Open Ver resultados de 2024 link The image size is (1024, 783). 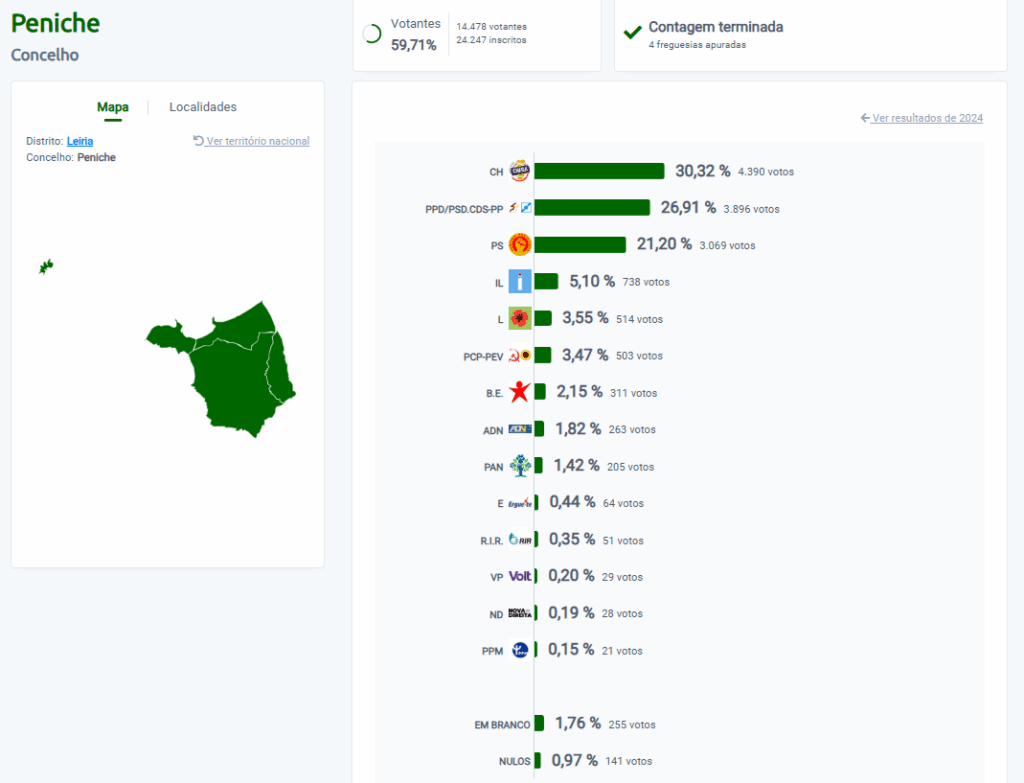tap(921, 118)
